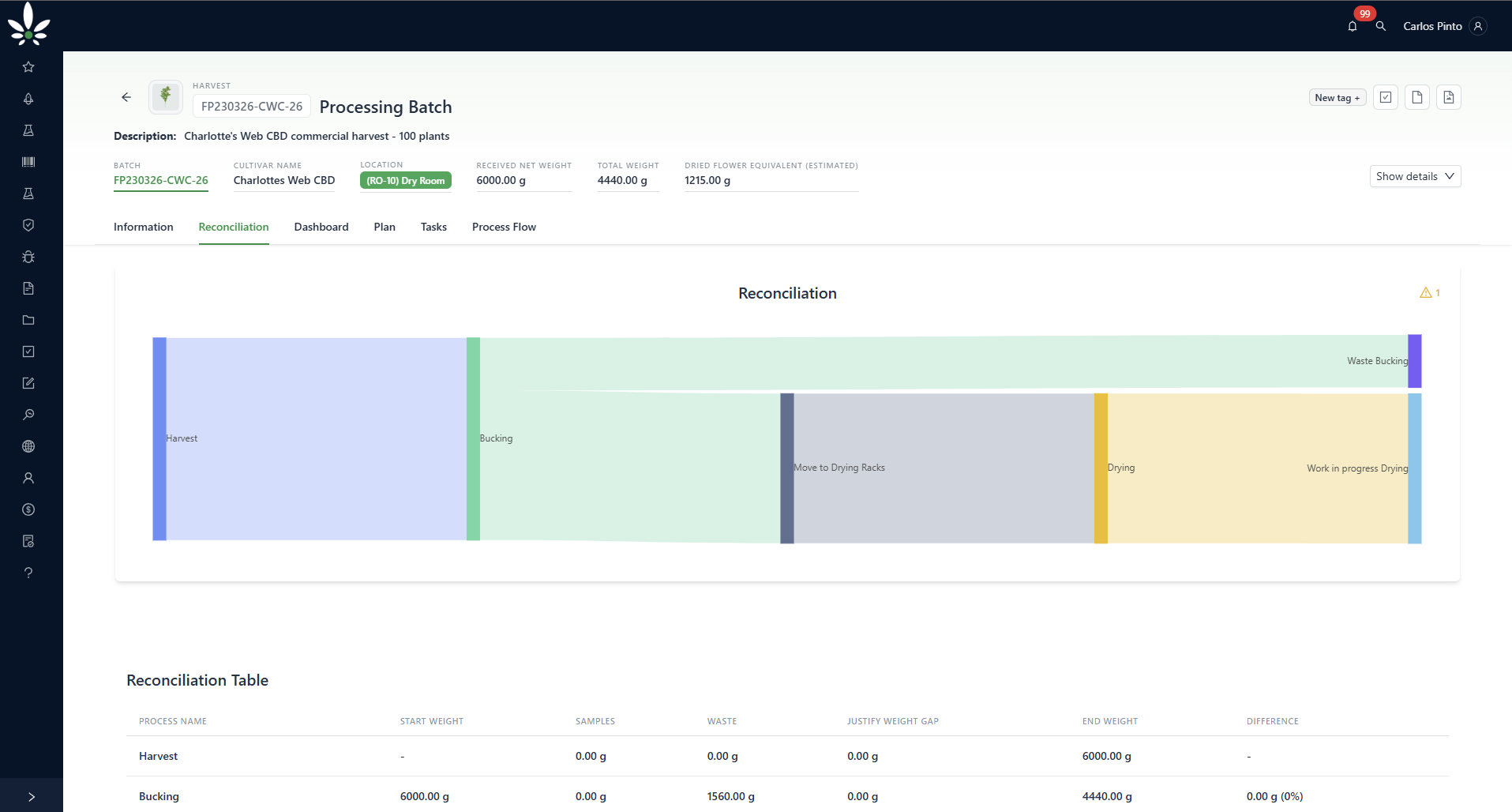The image size is (1512, 812).
Task: Click the (RO-10) Dry Room location badge
Action: (x=406, y=181)
